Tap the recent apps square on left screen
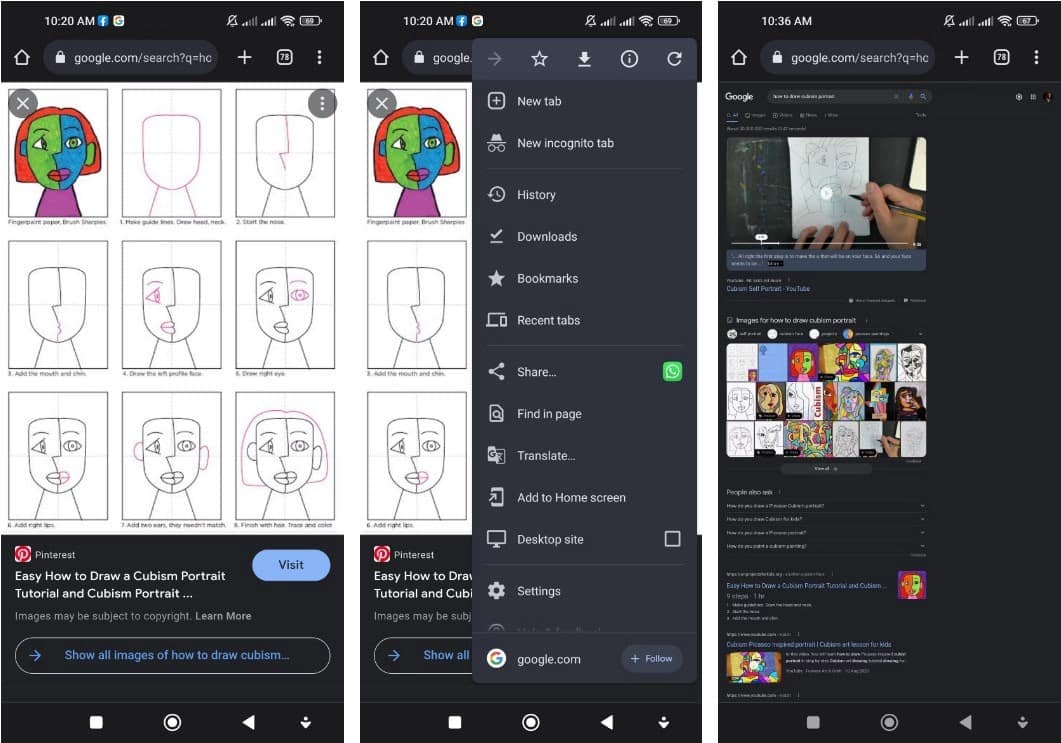The image size is (1061, 743). (96, 722)
